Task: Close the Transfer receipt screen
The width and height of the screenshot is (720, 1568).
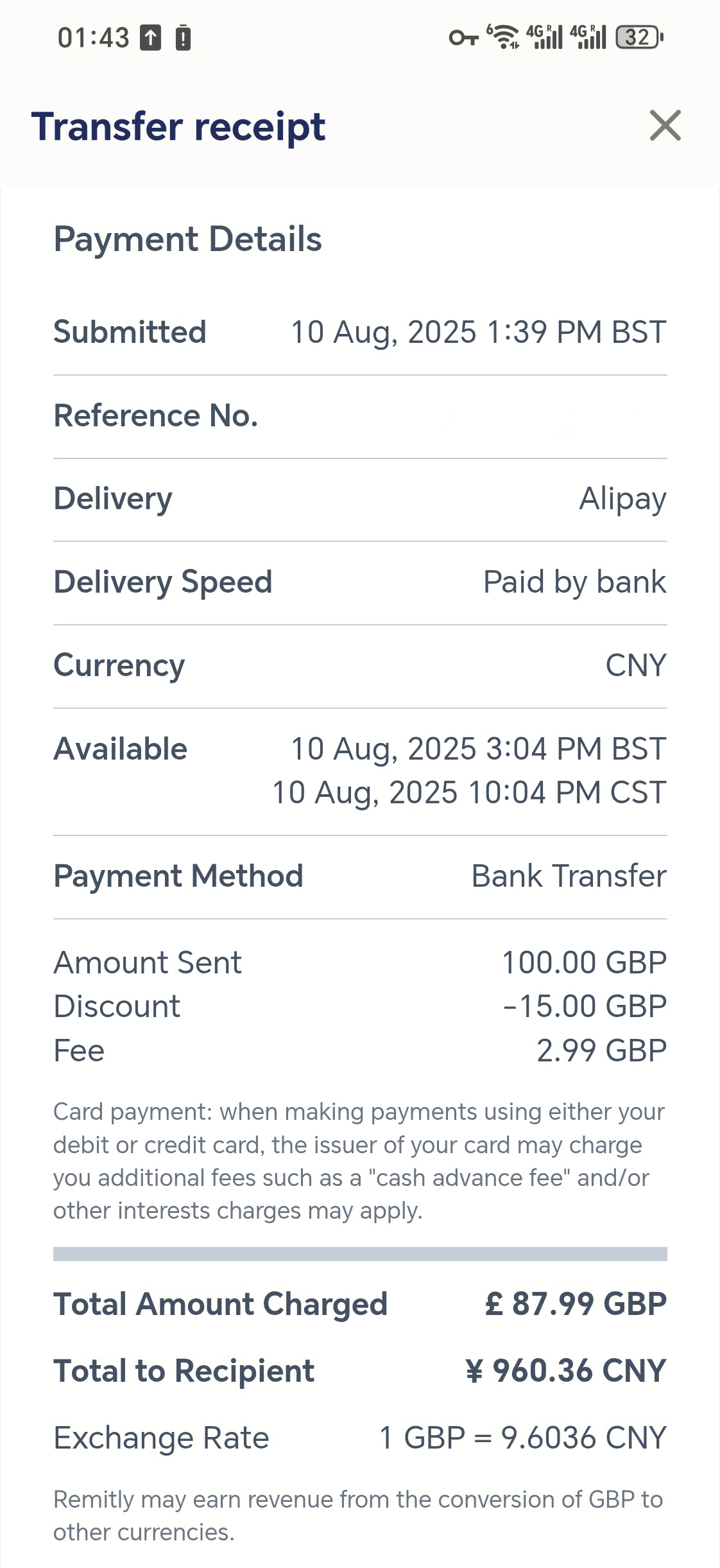Action: tap(665, 125)
